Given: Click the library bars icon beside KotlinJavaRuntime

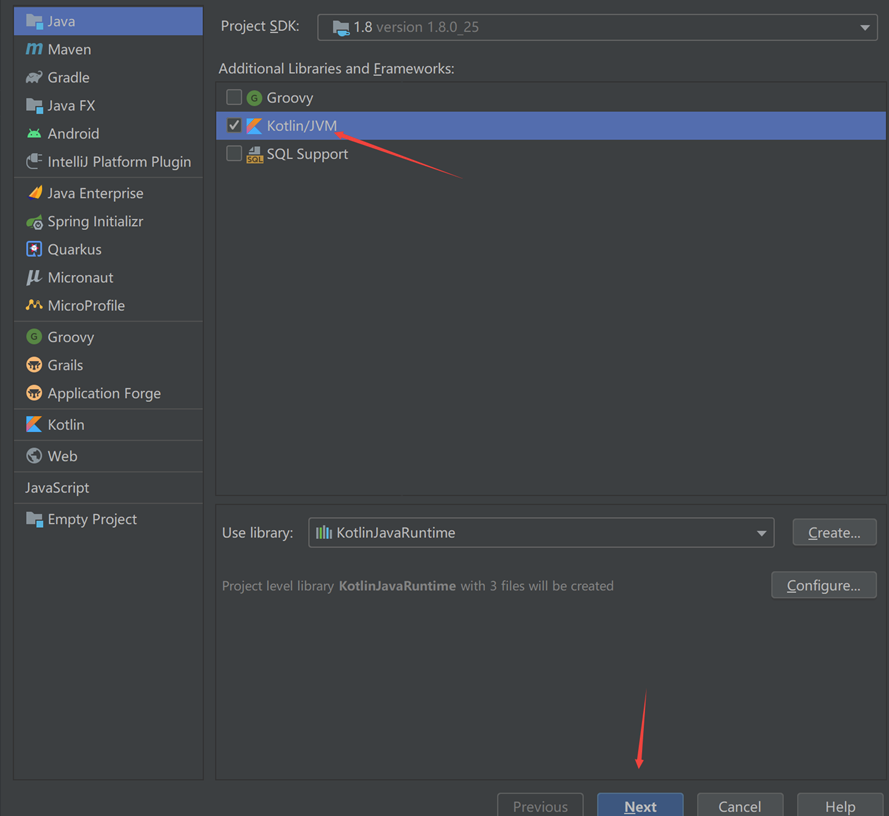Looking at the screenshot, I should [x=324, y=532].
